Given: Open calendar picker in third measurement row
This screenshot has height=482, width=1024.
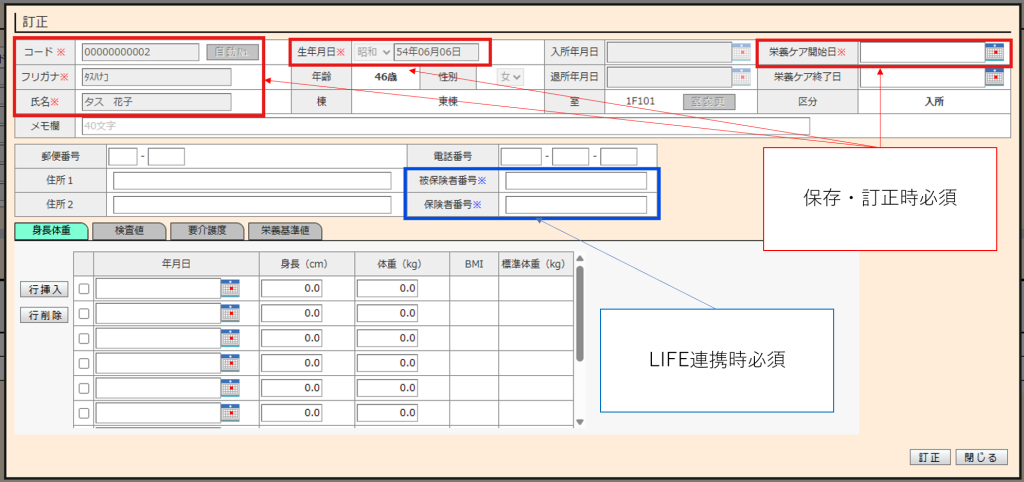Looking at the screenshot, I should pos(230,338).
